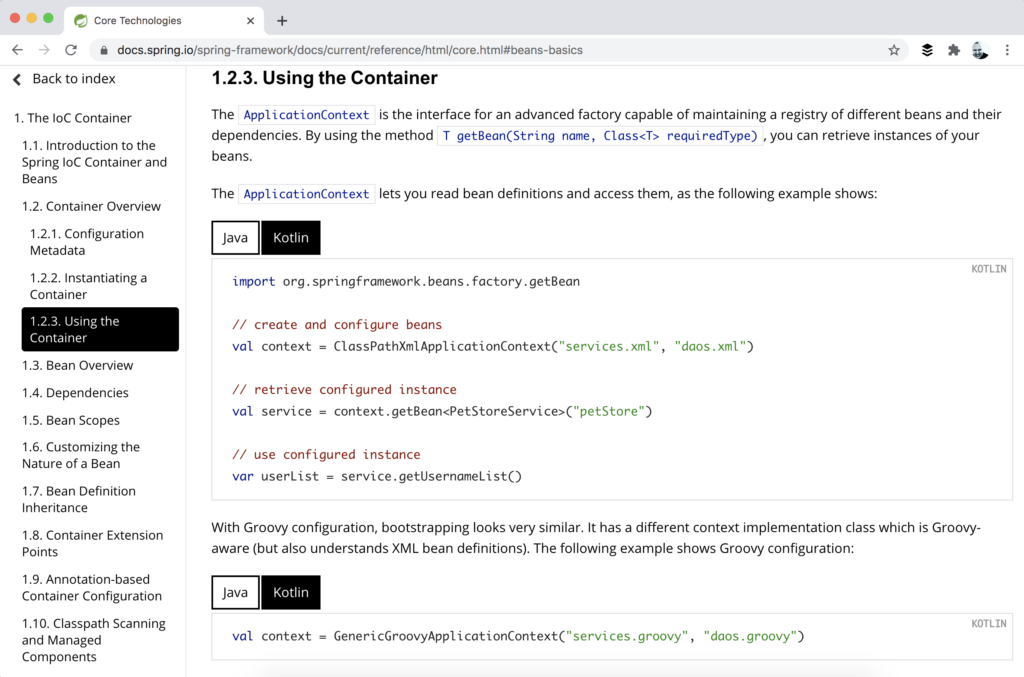Open 1.8. Container Extension Points
This screenshot has width=1024, height=677.
pos(93,543)
